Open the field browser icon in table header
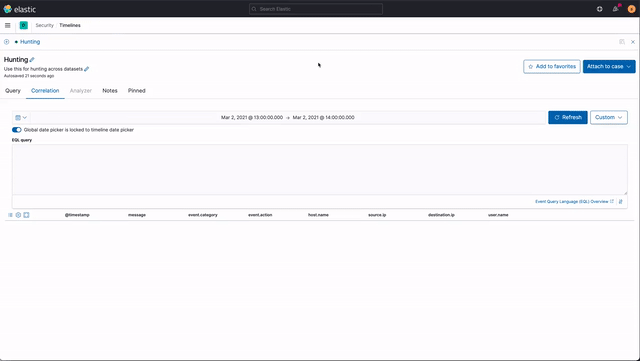 click(x=10, y=215)
